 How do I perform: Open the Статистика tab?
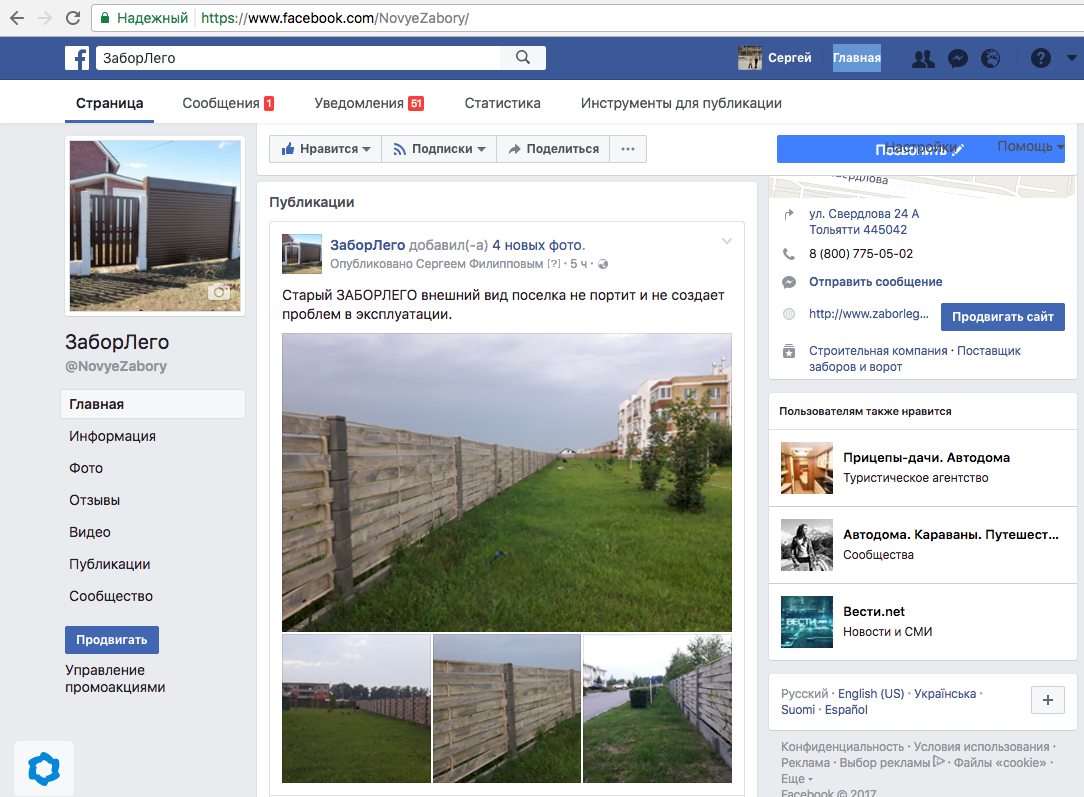(502, 103)
